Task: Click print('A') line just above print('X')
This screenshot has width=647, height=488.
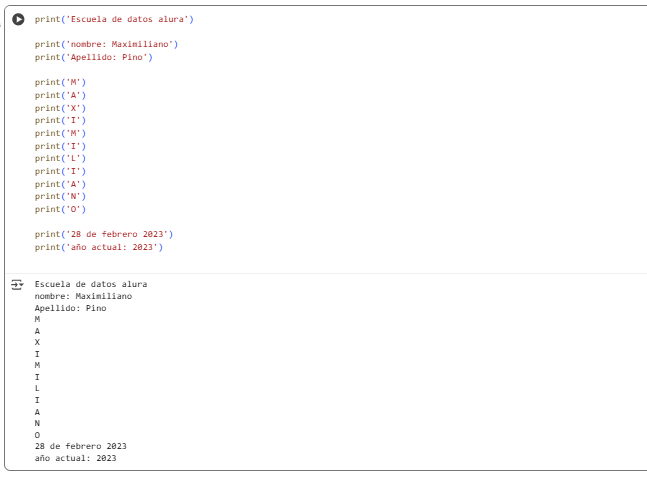Action: click(60, 95)
